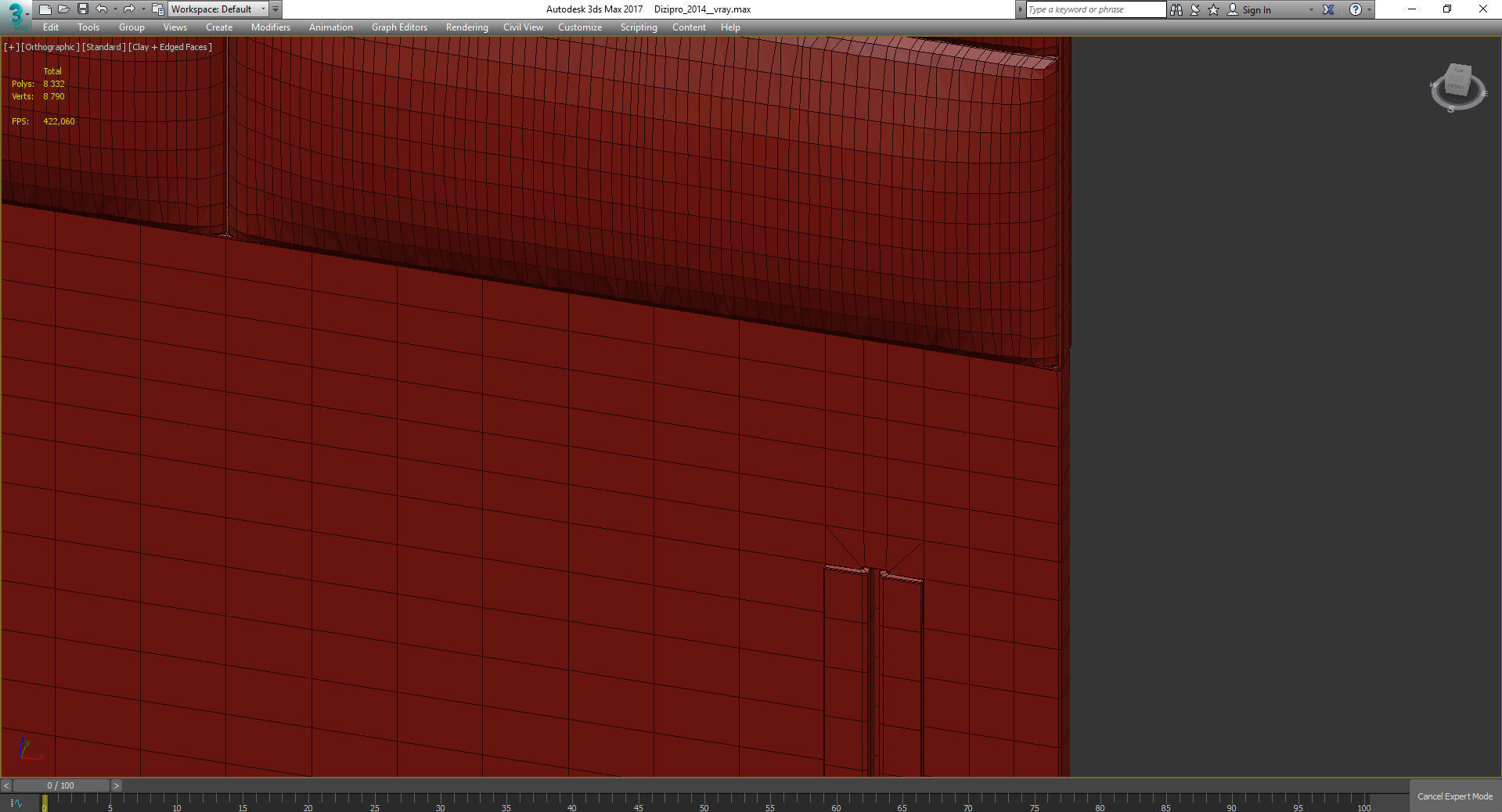Open the Content menu
Viewport: 1502px width, 812px height.
689,27
